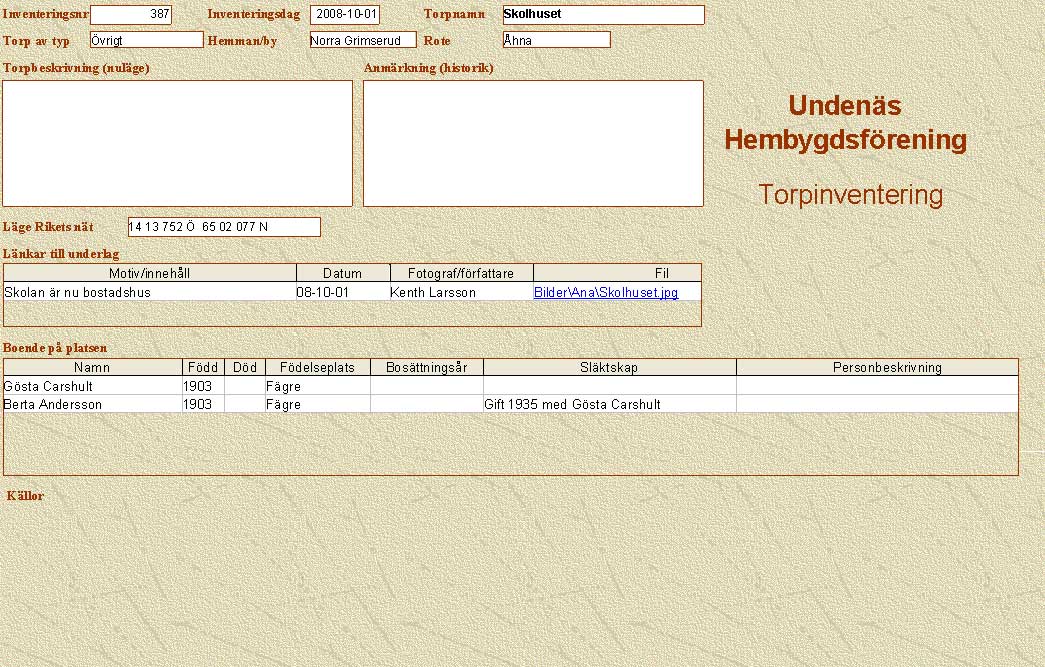
Task: Select the Inventeringsdag date field
Action: pyautogui.click(x=345, y=15)
